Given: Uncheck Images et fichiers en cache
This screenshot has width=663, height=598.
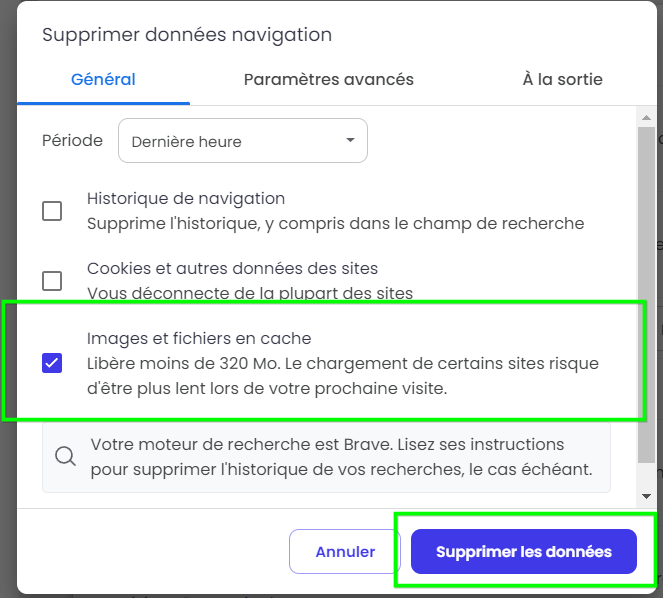Looking at the screenshot, I should pyautogui.click(x=52, y=363).
